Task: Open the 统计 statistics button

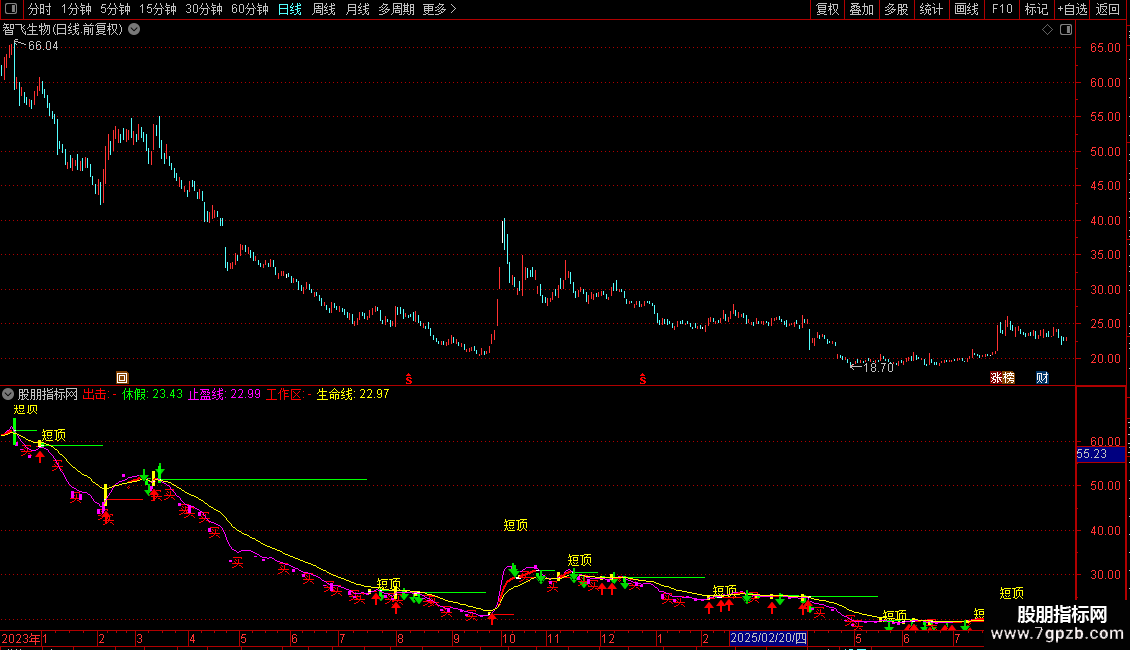Action: (x=931, y=9)
